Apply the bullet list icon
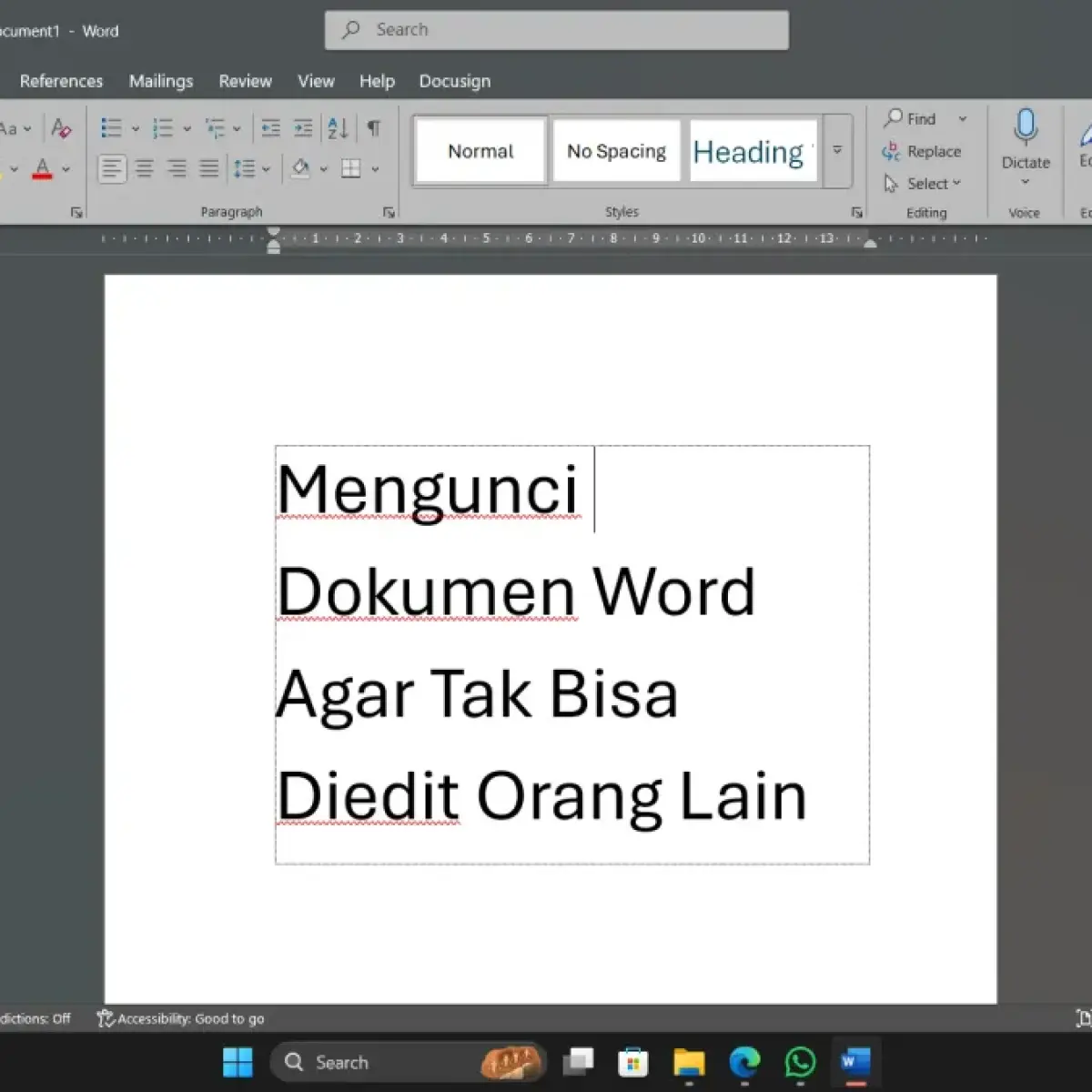 pos(111,128)
